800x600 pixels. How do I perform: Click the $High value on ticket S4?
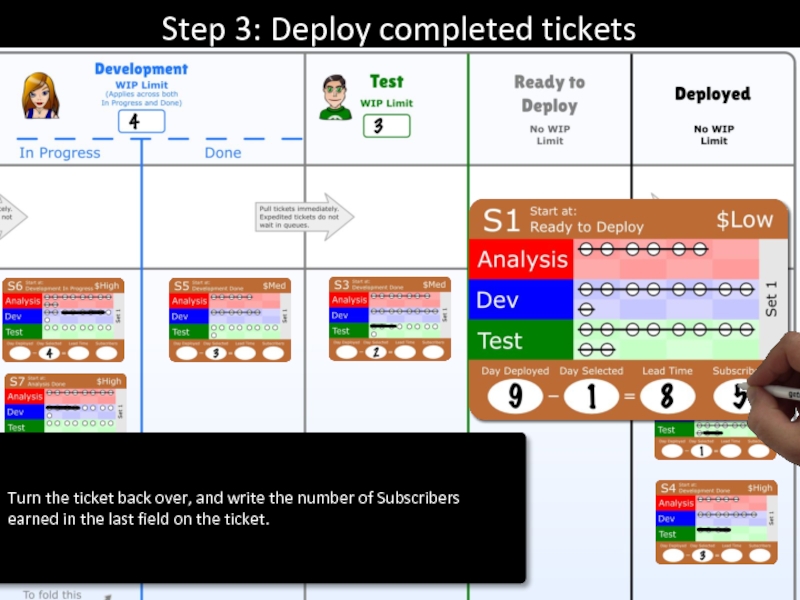point(760,488)
